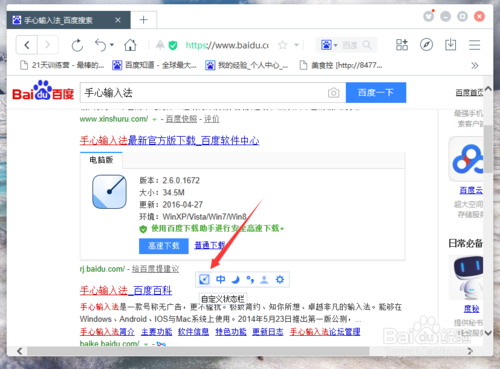Open a new tab with plus button

click(144, 20)
